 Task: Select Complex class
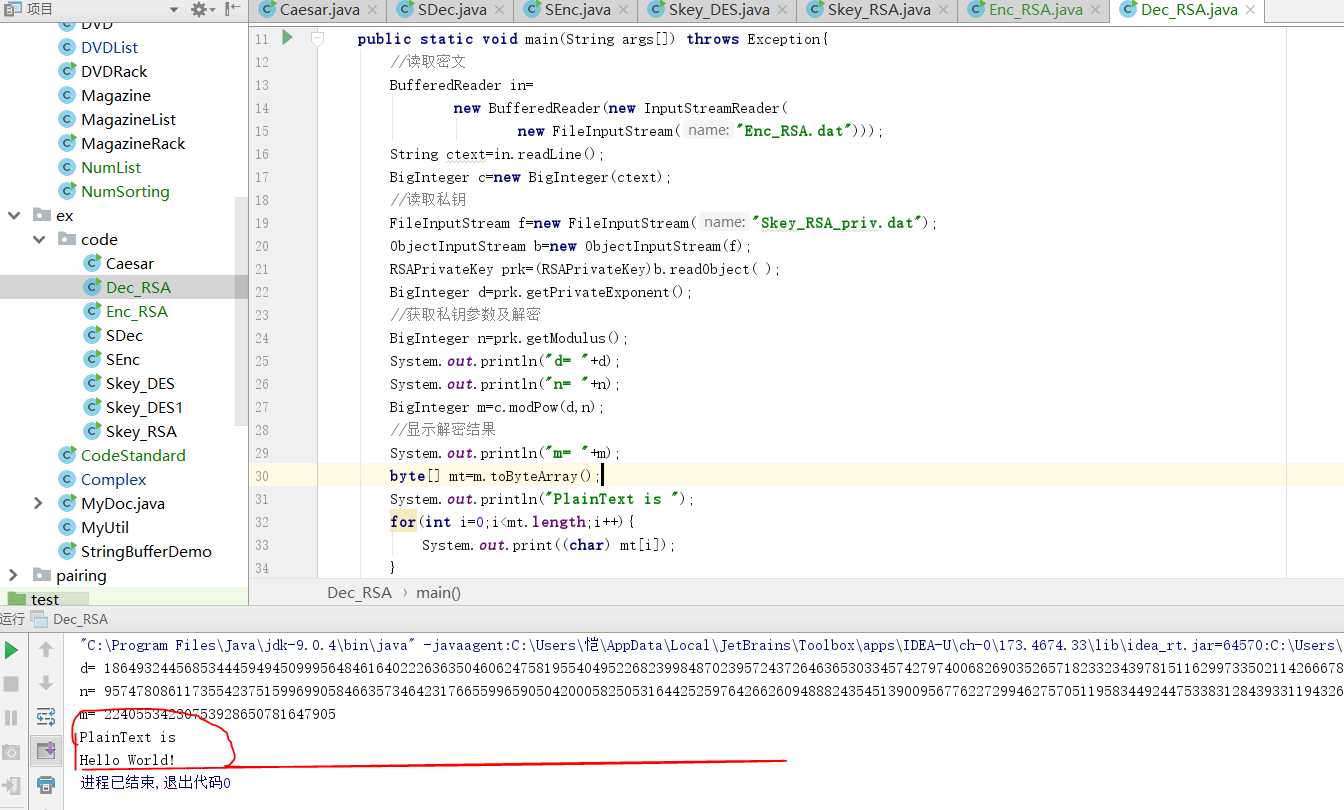point(113,479)
